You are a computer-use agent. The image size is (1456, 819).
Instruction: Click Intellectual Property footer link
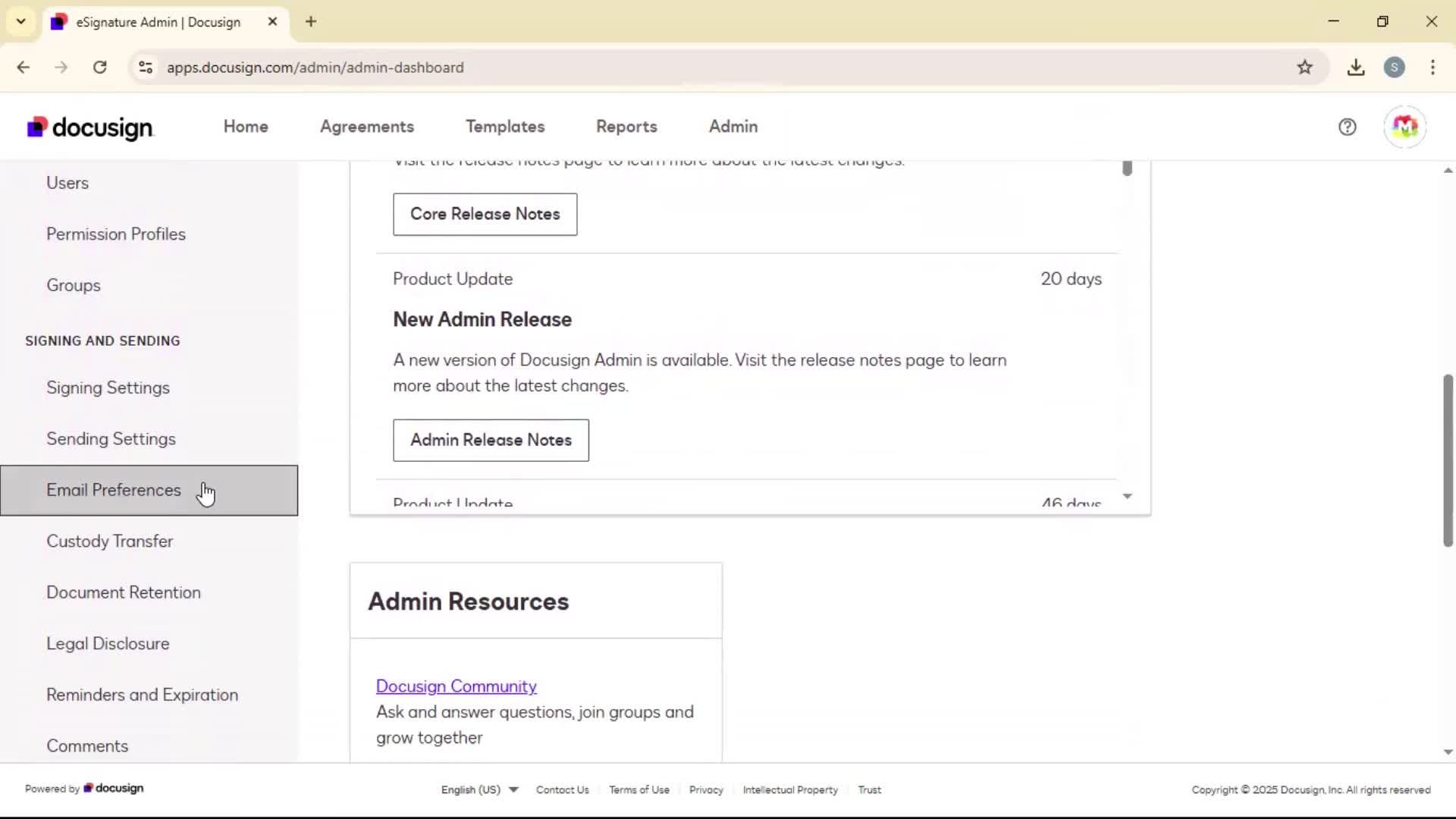(x=790, y=789)
